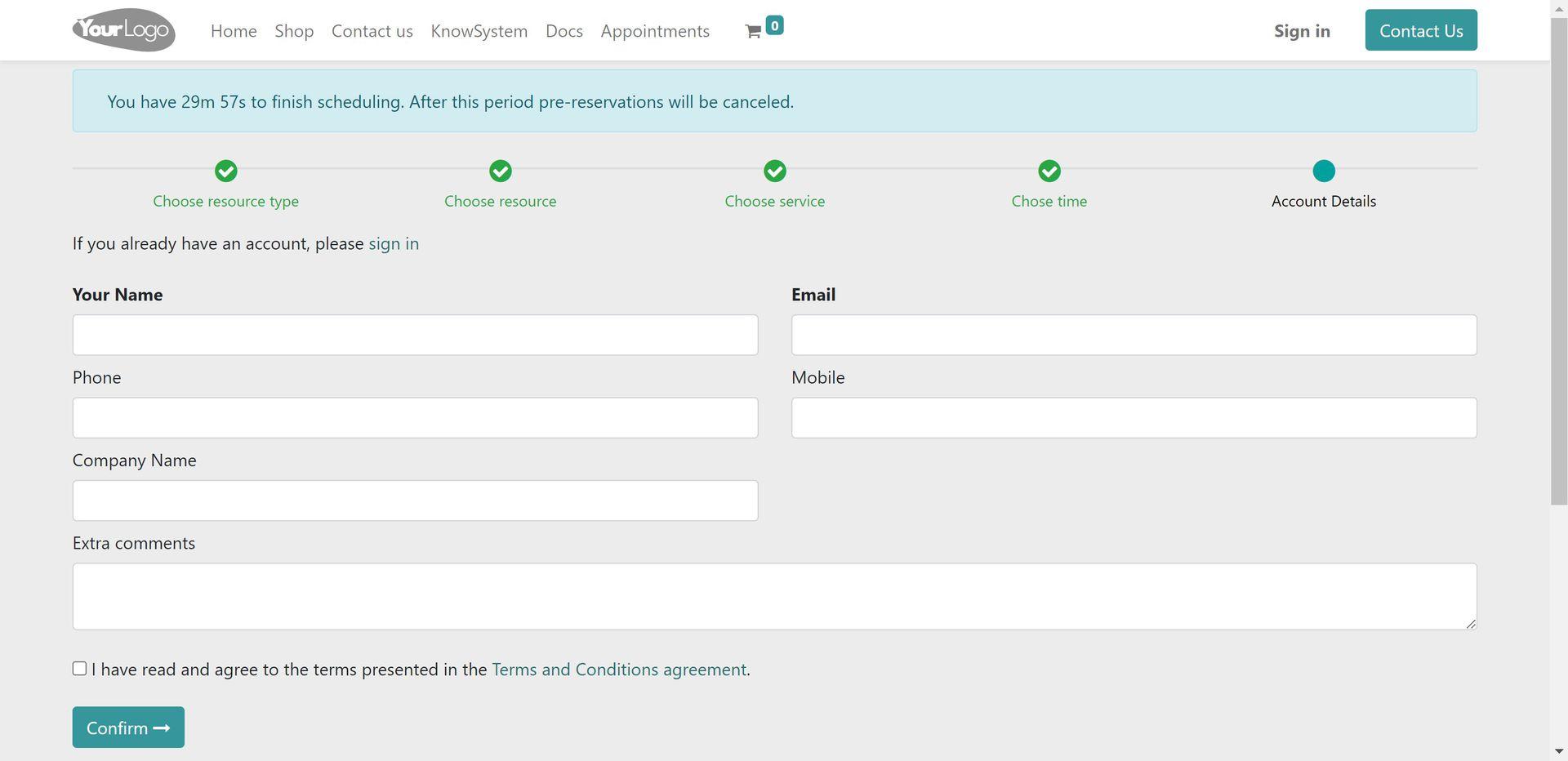Click the Confirm button
Screen dimensions: 1568x761
(128, 728)
